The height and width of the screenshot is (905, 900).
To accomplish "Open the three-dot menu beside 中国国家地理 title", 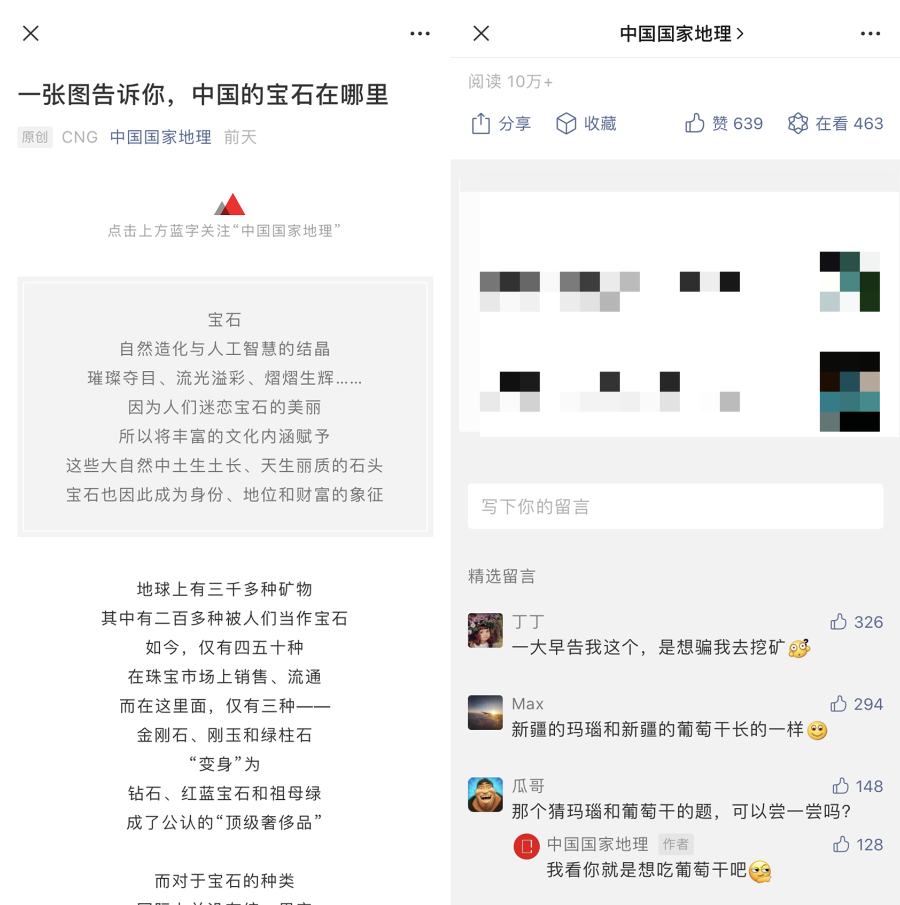I will point(870,33).
